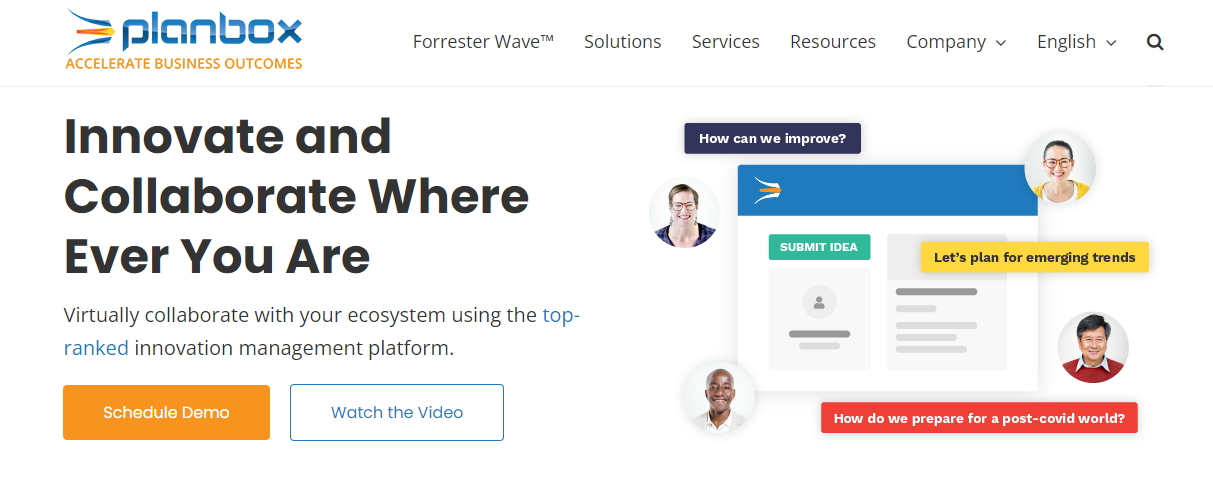Click the Watch the Video button
The image size is (1213, 477).
point(397,412)
